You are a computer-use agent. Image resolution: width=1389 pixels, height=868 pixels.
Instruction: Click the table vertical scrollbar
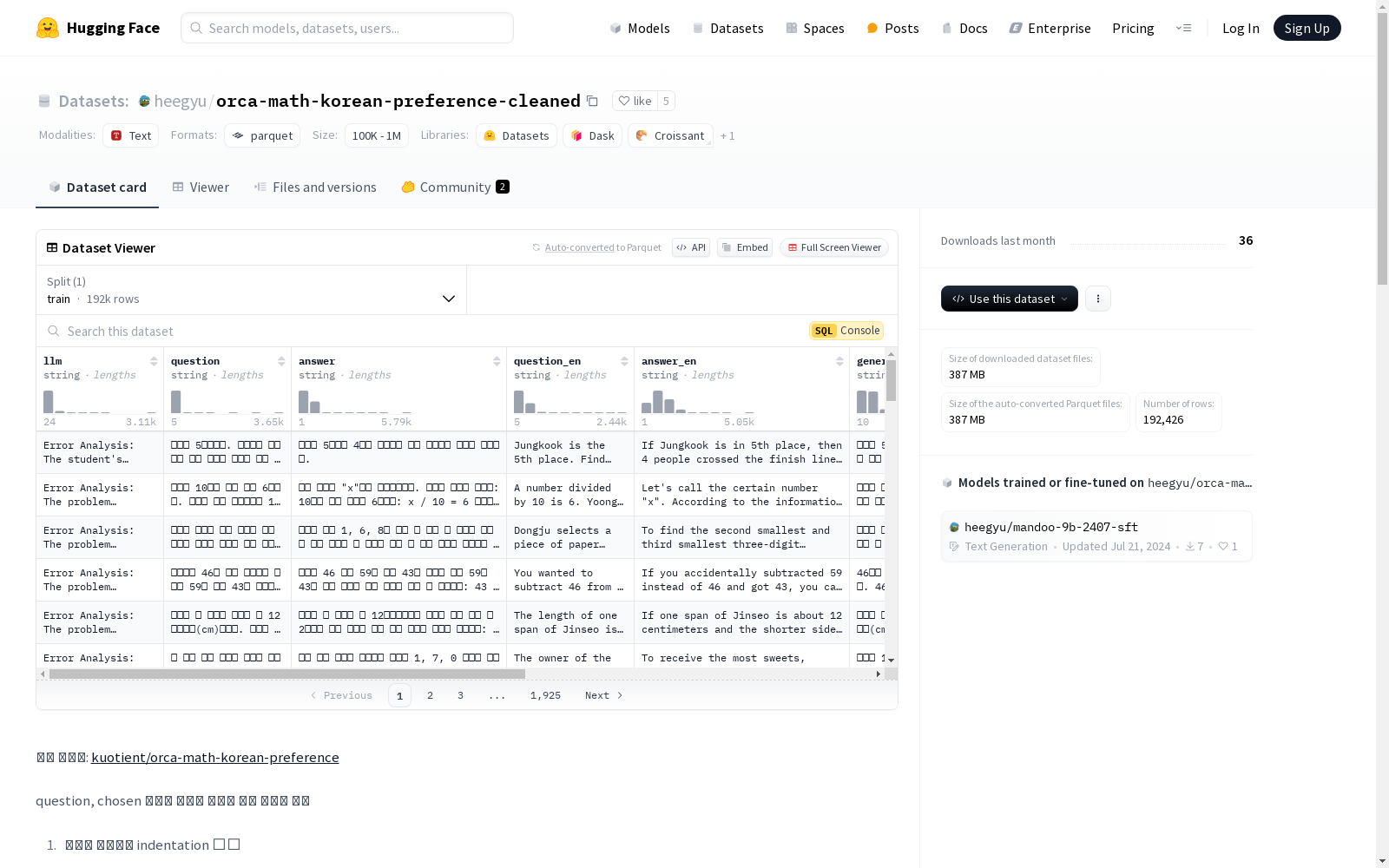click(891, 380)
